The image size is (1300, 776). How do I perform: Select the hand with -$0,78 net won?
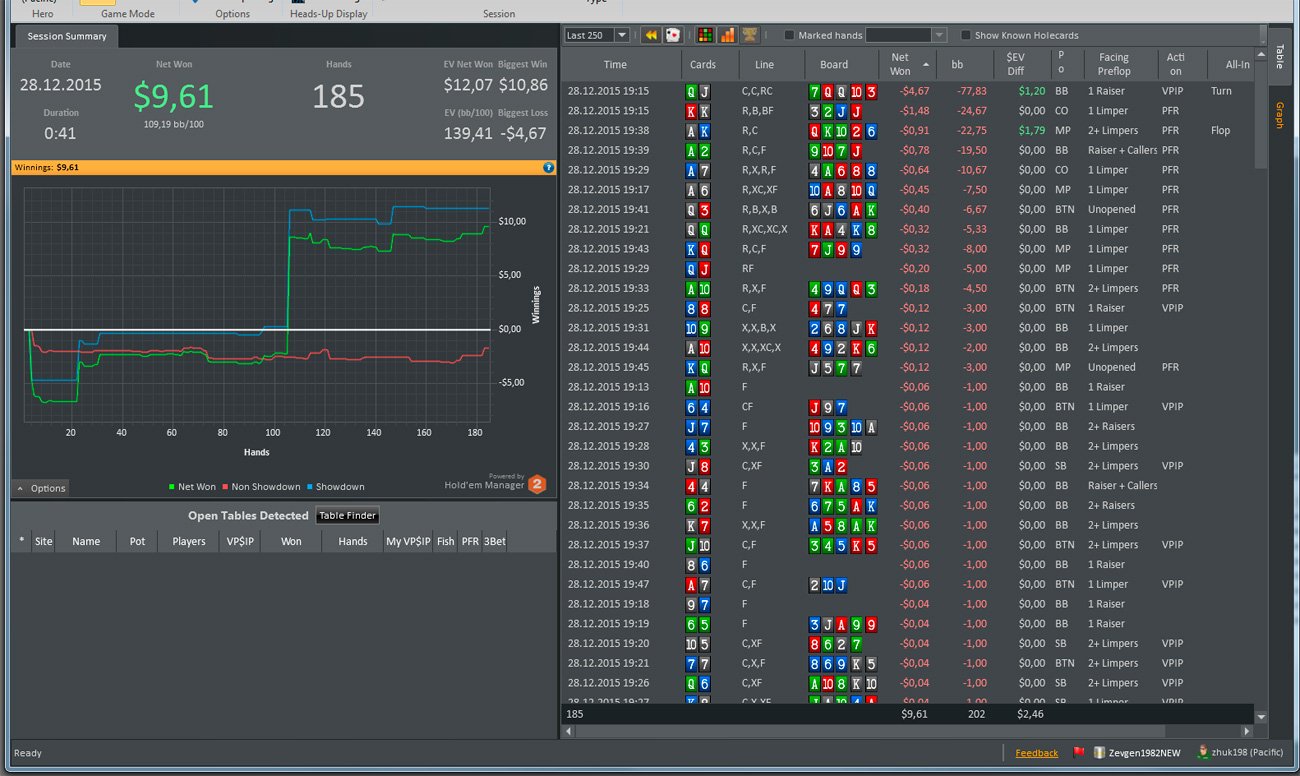tap(908, 150)
